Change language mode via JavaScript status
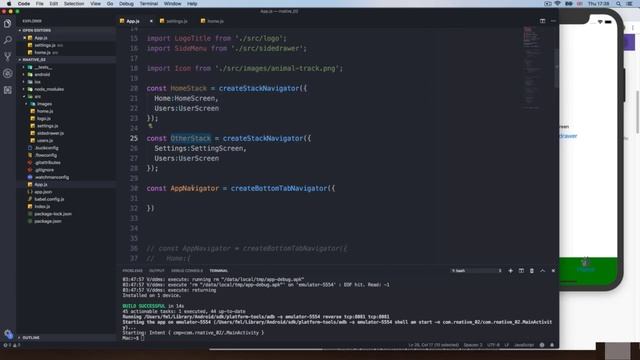This screenshot has height=360, width=640. point(524,345)
